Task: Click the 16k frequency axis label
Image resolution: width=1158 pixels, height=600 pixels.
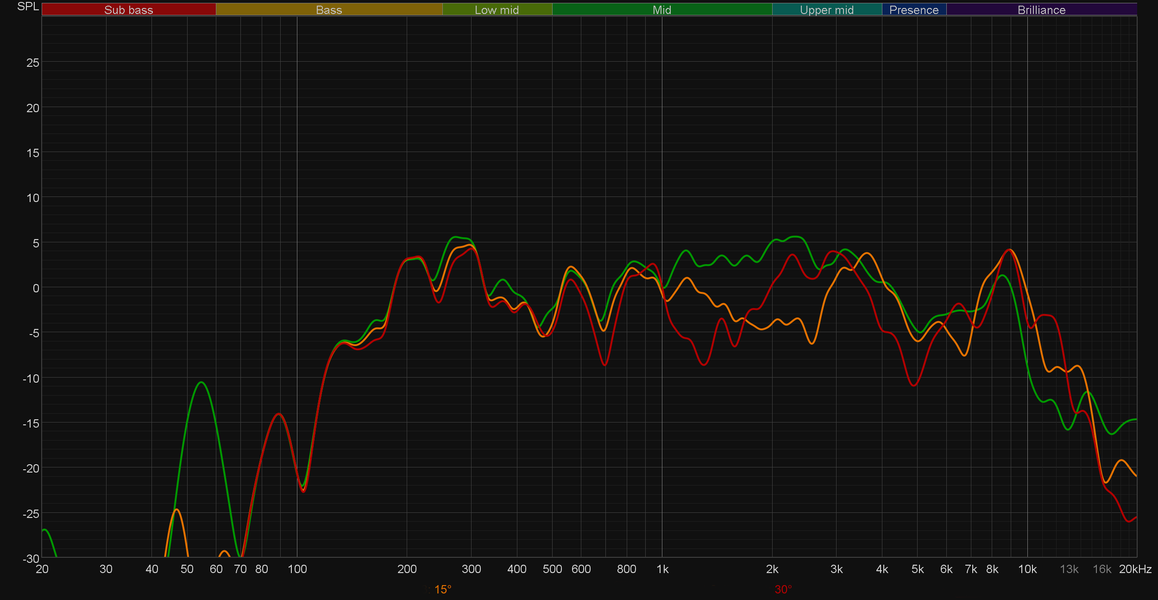Action: pos(1103,569)
